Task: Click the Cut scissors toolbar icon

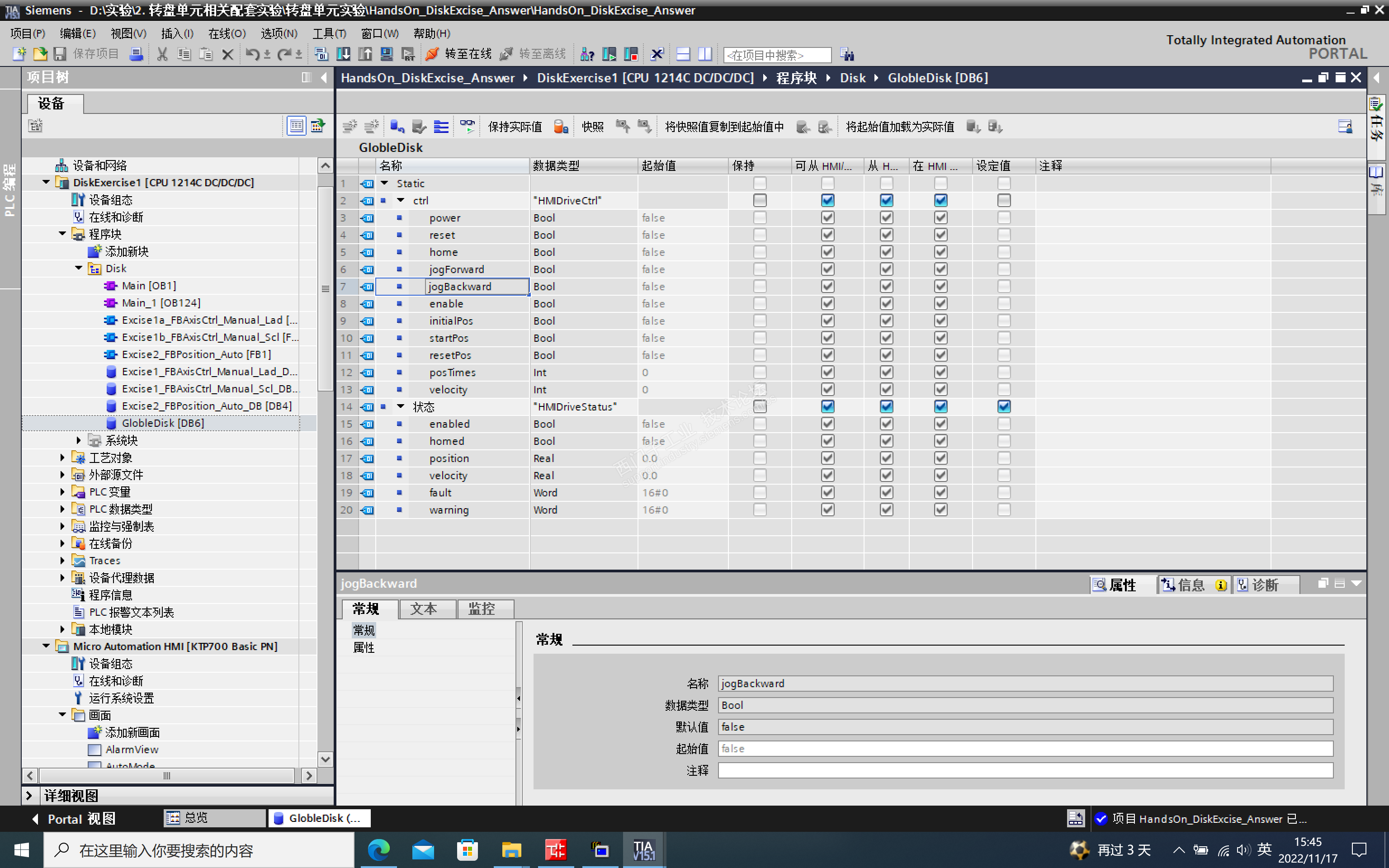Action: coord(162,54)
